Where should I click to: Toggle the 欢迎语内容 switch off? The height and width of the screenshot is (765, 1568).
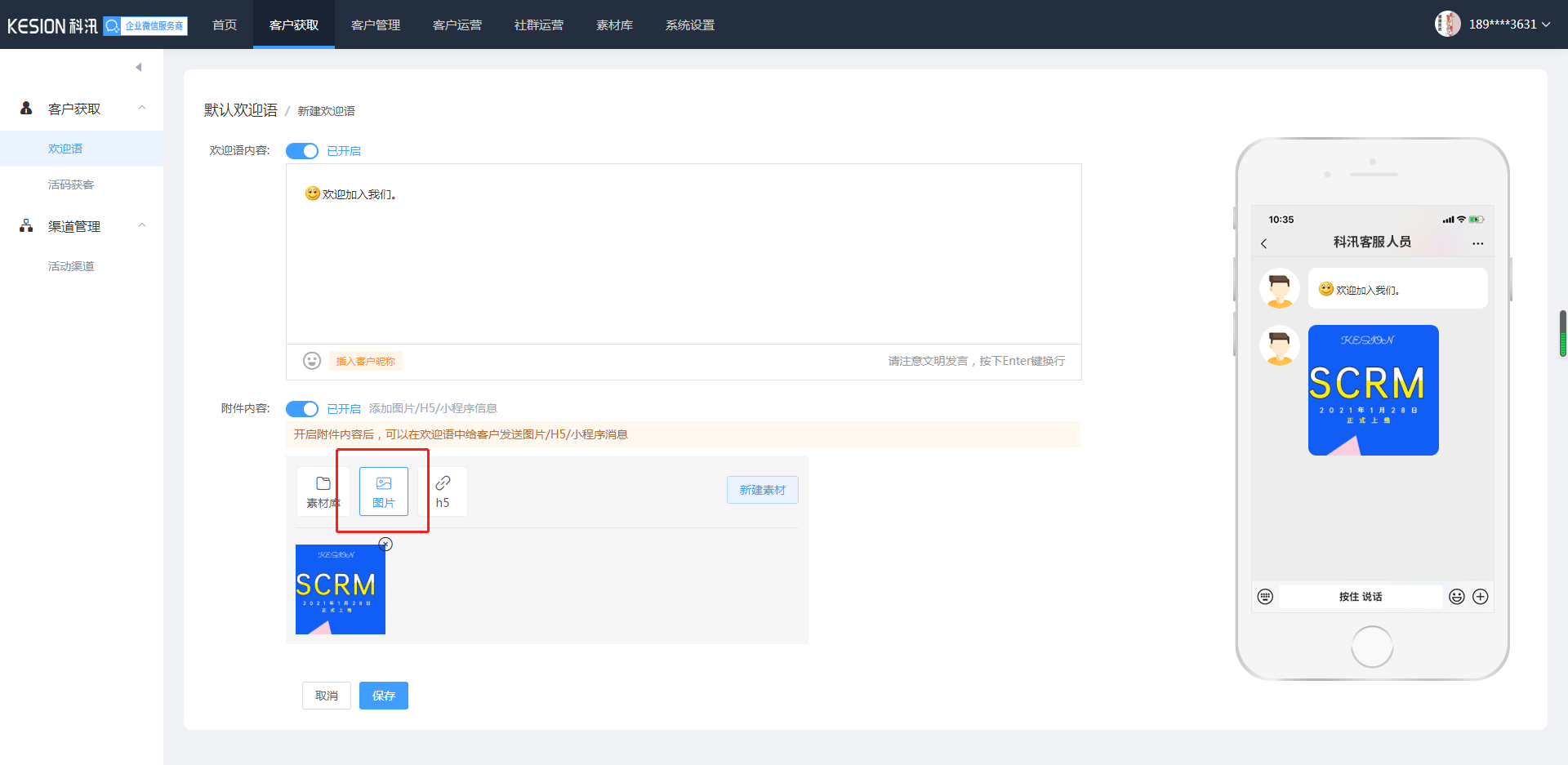302,151
